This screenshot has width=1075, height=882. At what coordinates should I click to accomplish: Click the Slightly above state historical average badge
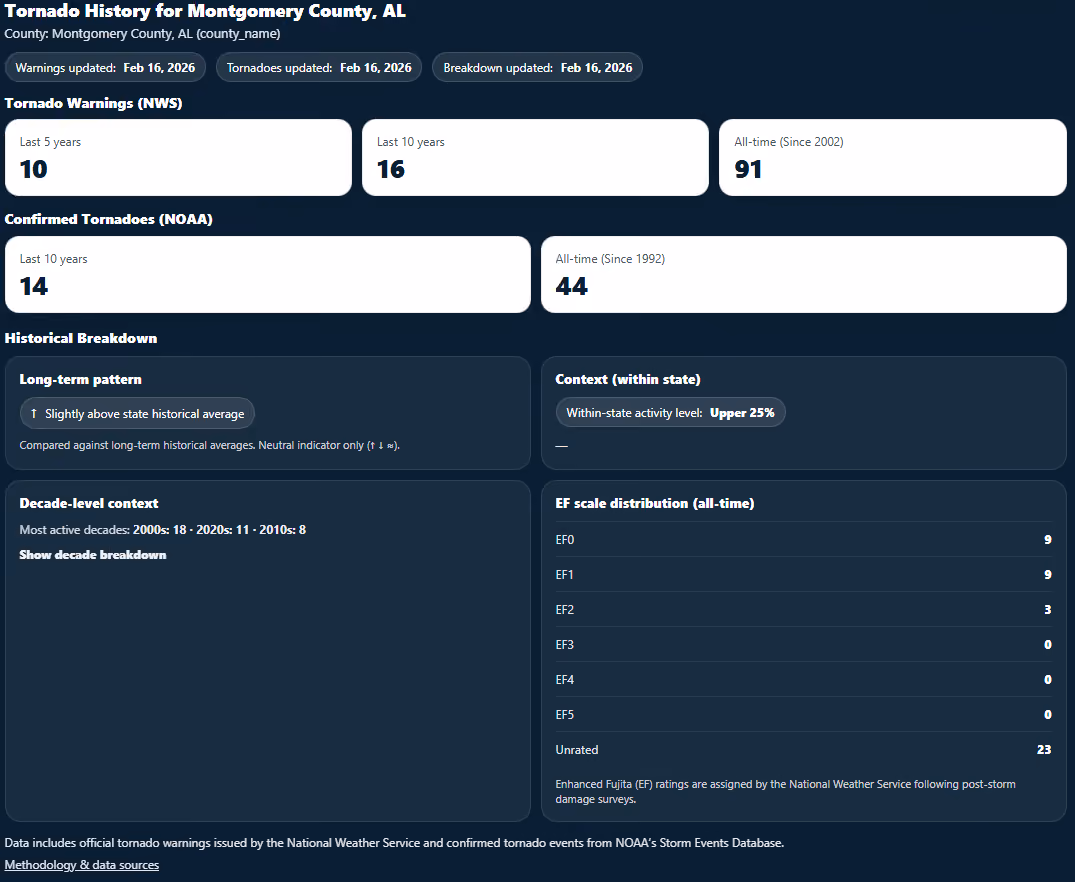click(137, 414)
